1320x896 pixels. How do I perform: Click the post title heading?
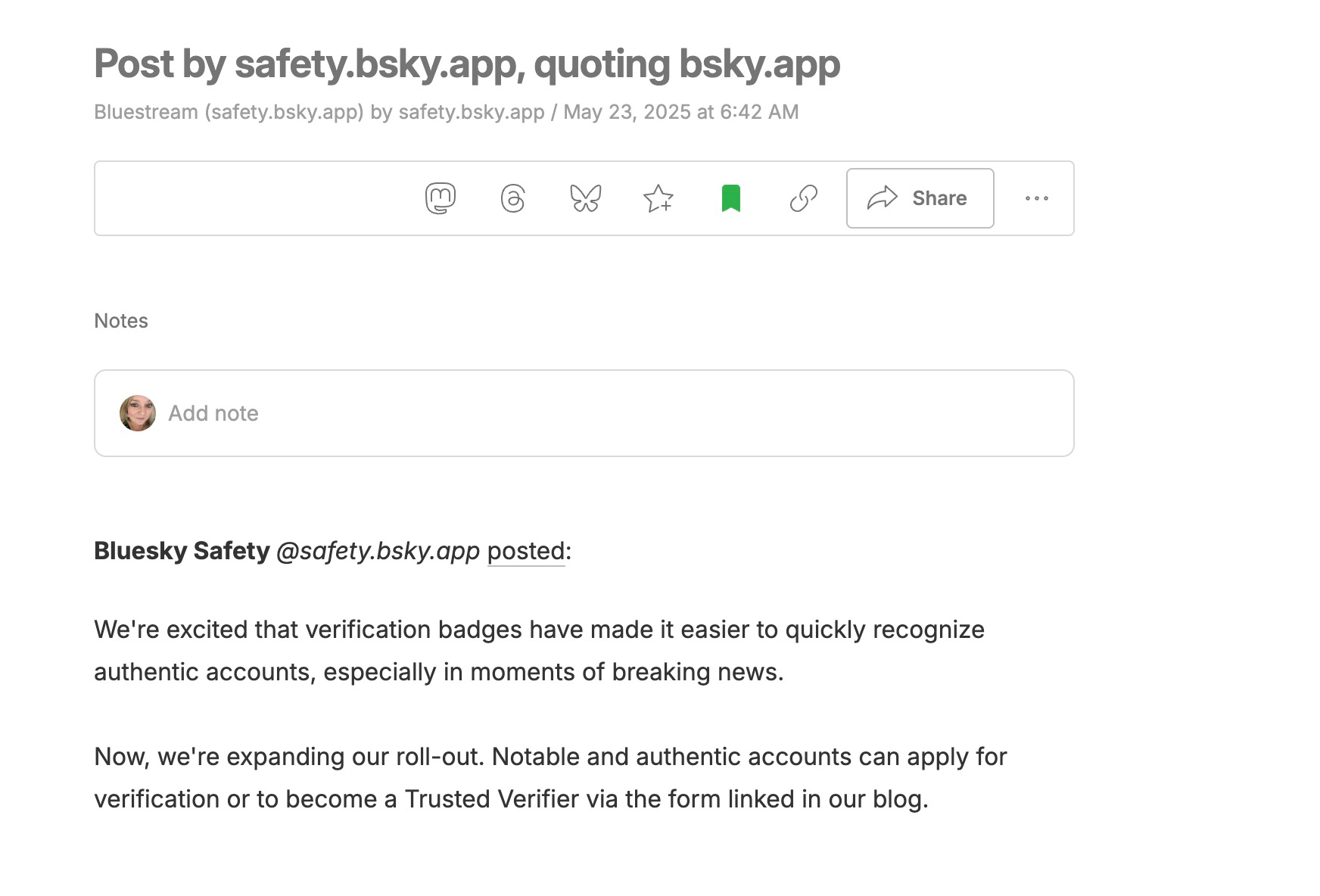pyautogui.click(x=466, y=64)
